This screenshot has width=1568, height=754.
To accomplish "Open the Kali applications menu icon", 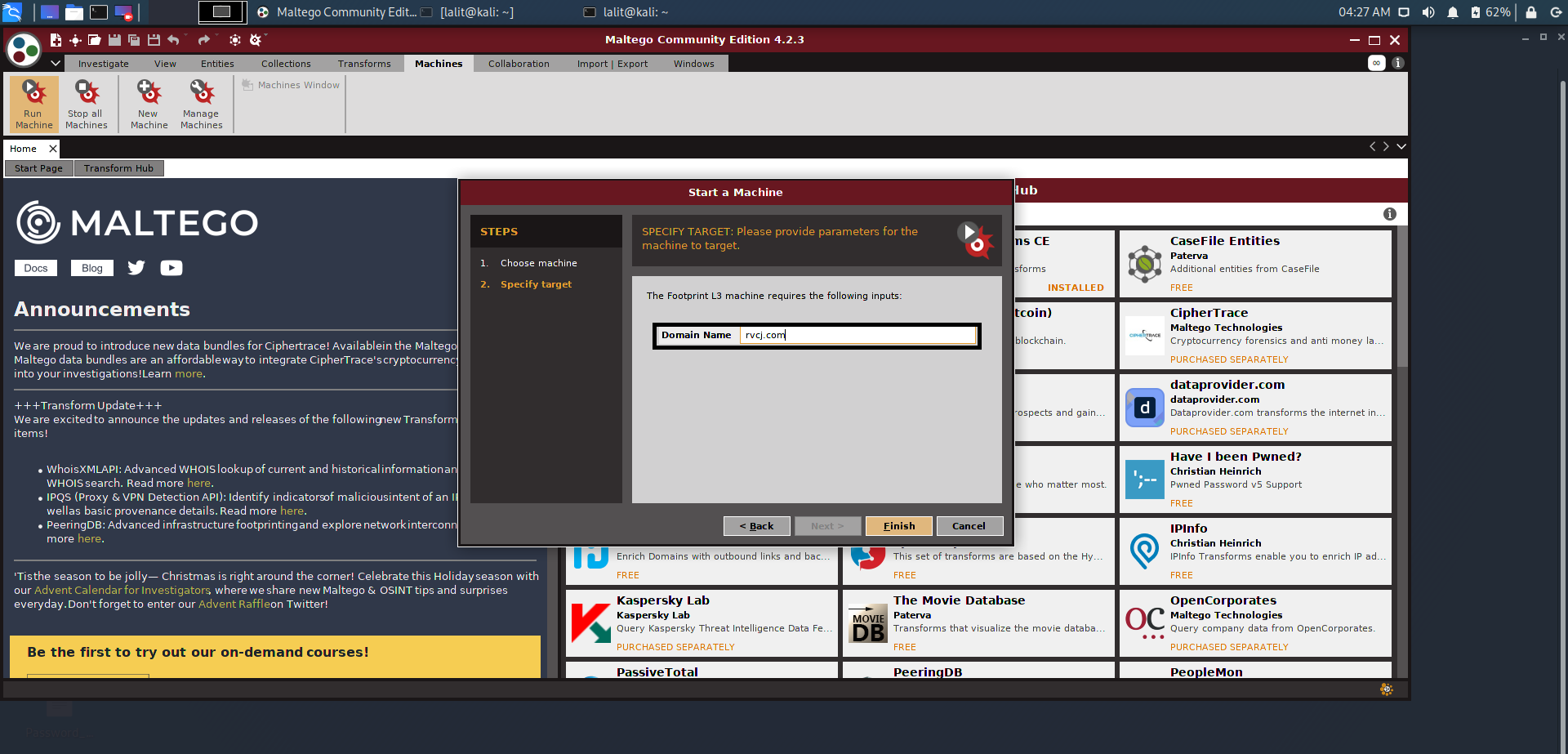I will point(12,12).
